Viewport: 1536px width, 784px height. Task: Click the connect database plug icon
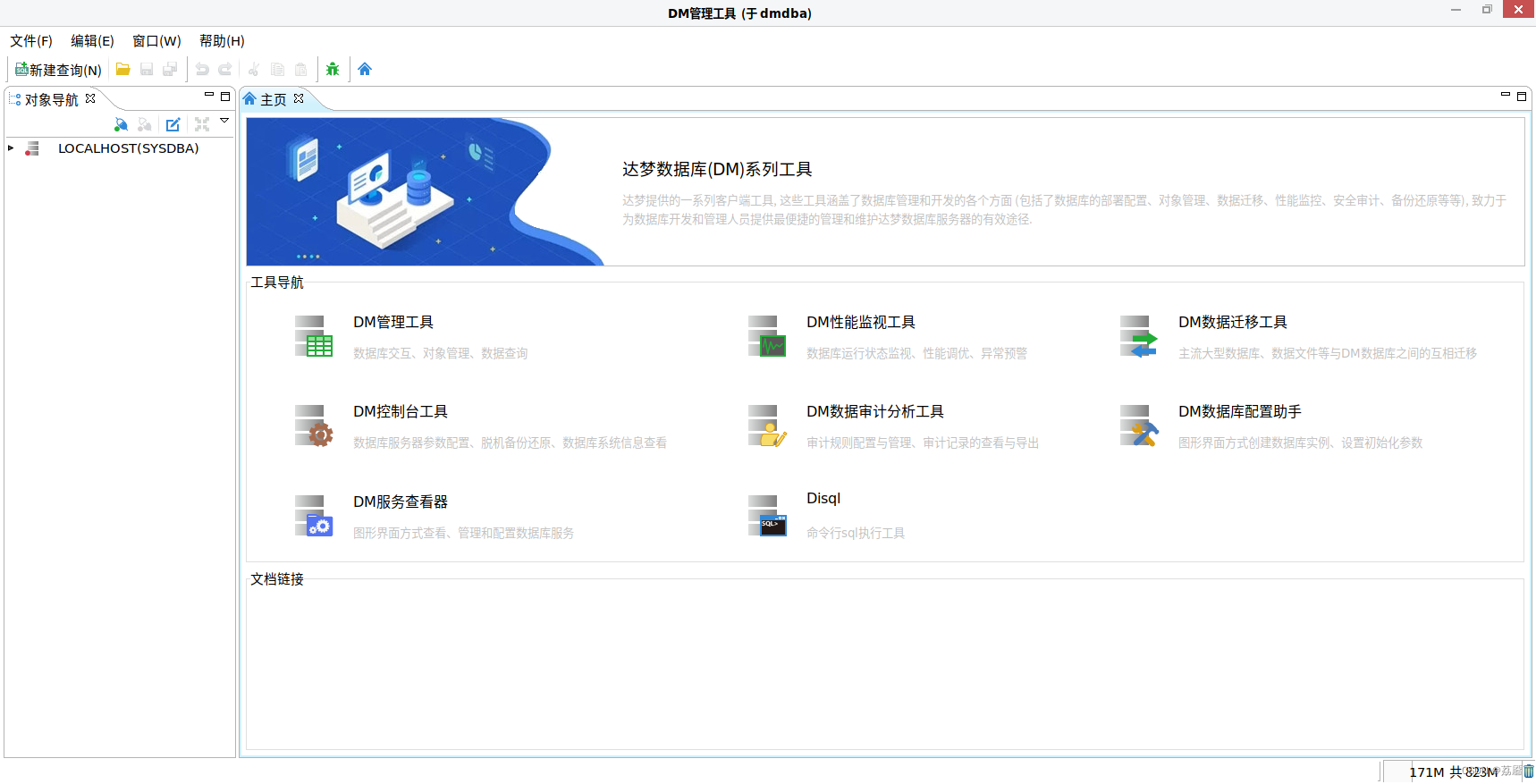pos(122,124)
